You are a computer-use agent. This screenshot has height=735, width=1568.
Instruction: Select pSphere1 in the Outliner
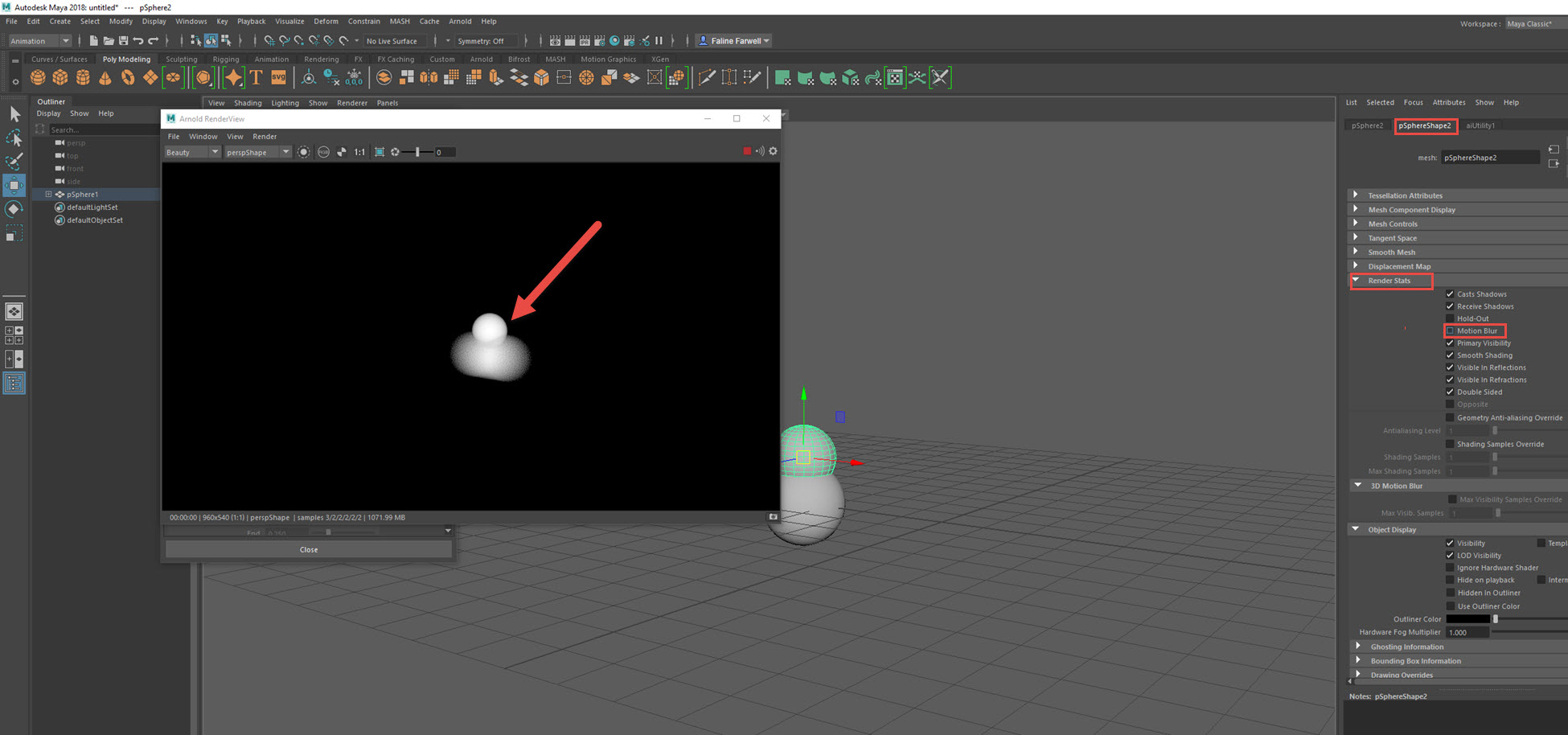(x=80, y=194)
